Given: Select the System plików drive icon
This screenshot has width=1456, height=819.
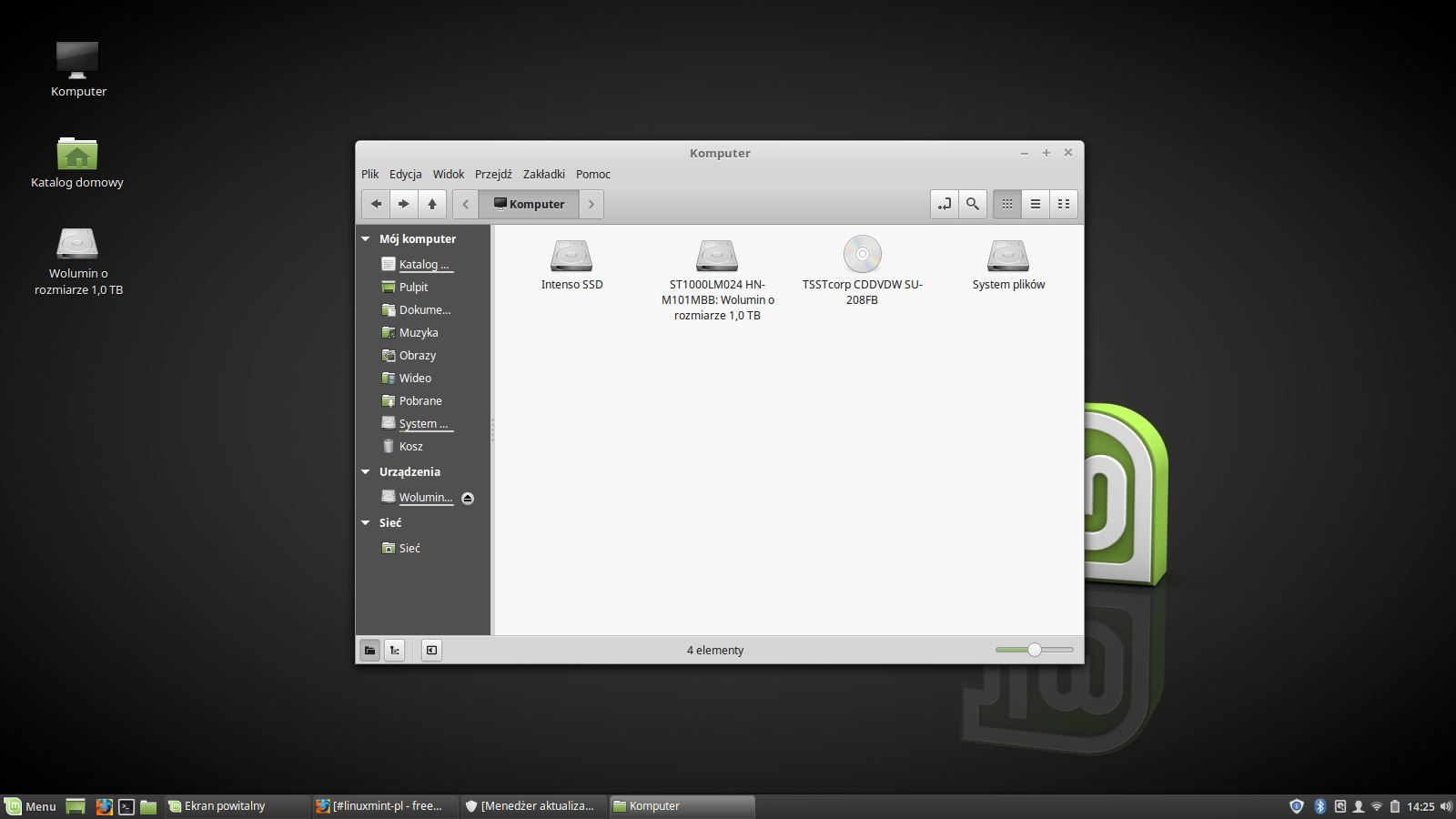Looking at the screenshot, I should click(x=1008, y=255).
